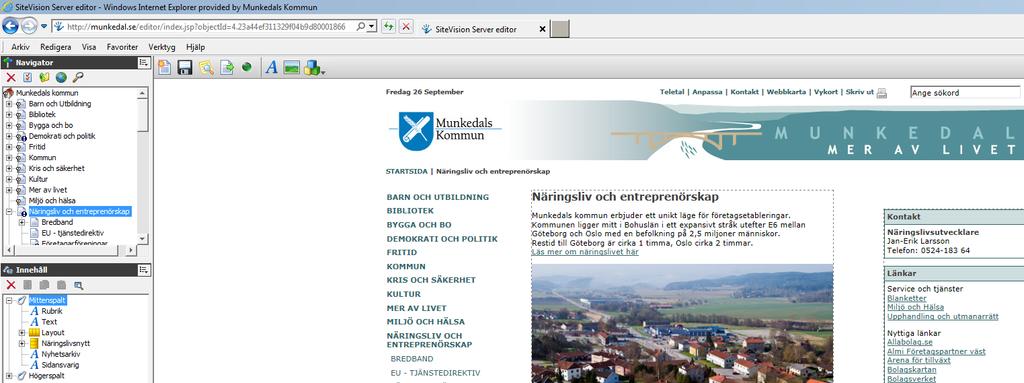Image resolution: width=1024 pixels, height=383 pixels.
Task: Collapse the Mittenspalt content node
Action: (9, 301)
